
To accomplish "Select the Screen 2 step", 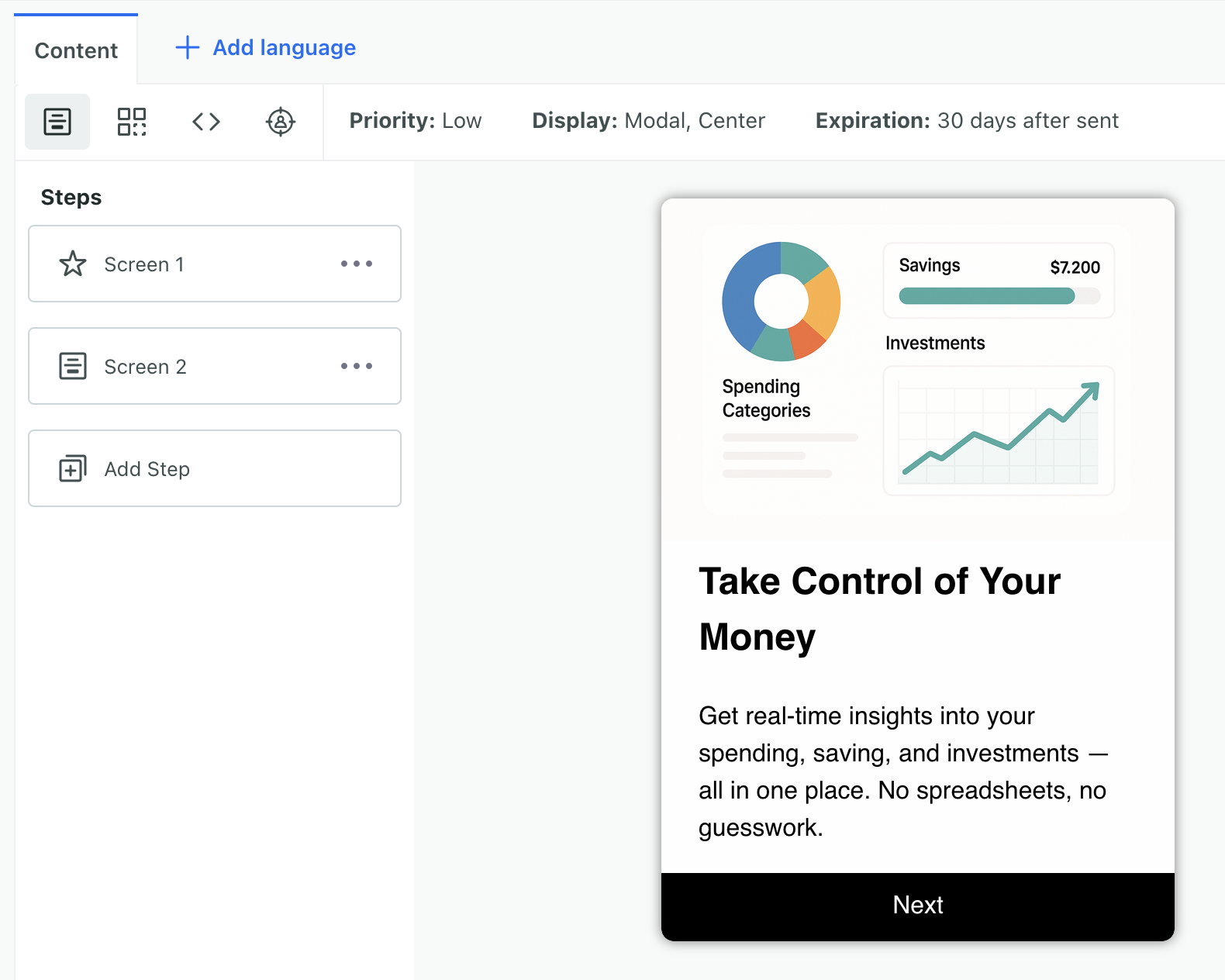I will click(x=215, y=366).
